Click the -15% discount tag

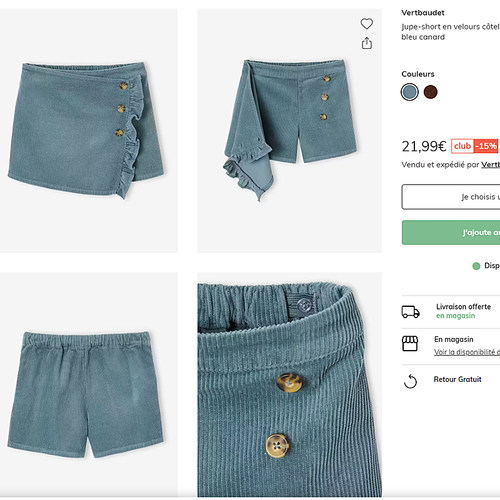point(486,146)
